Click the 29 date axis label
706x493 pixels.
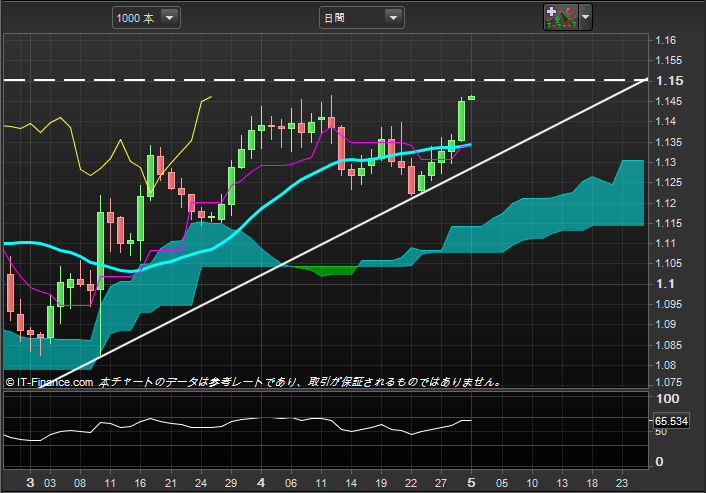[231, 483]
